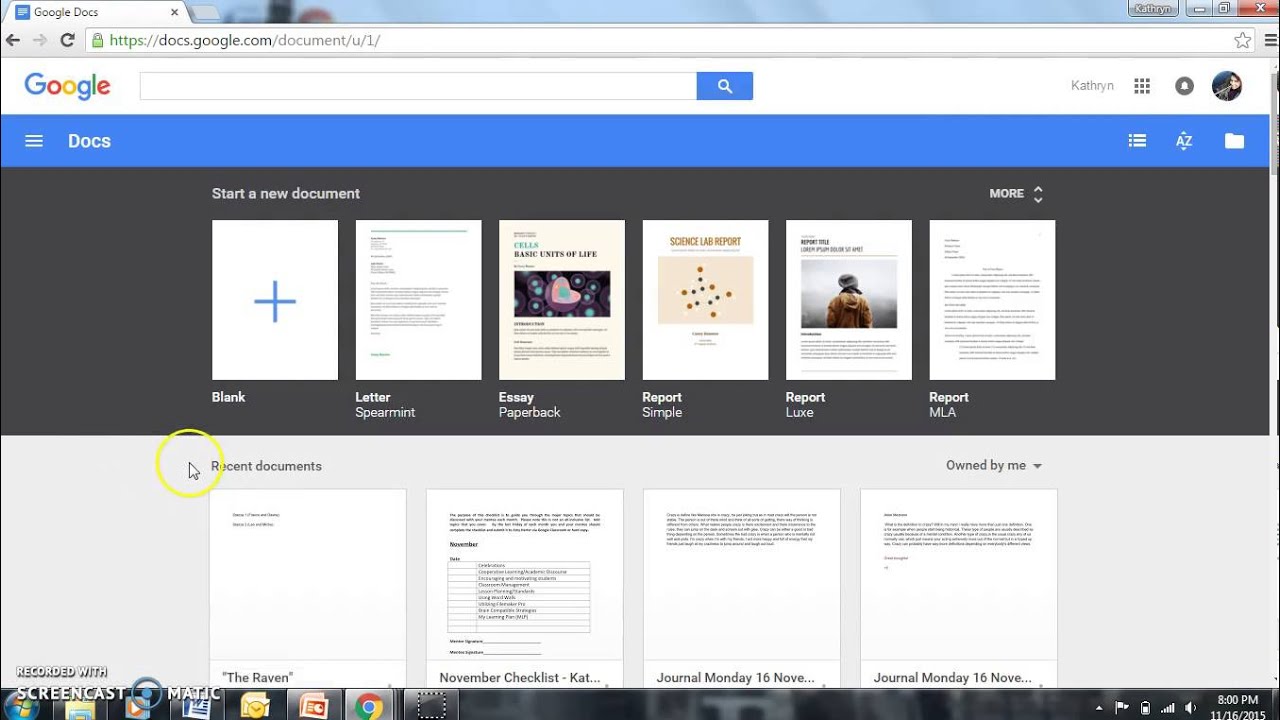Click the taskbar clock 8:00 PM

tap(1238, 700)
